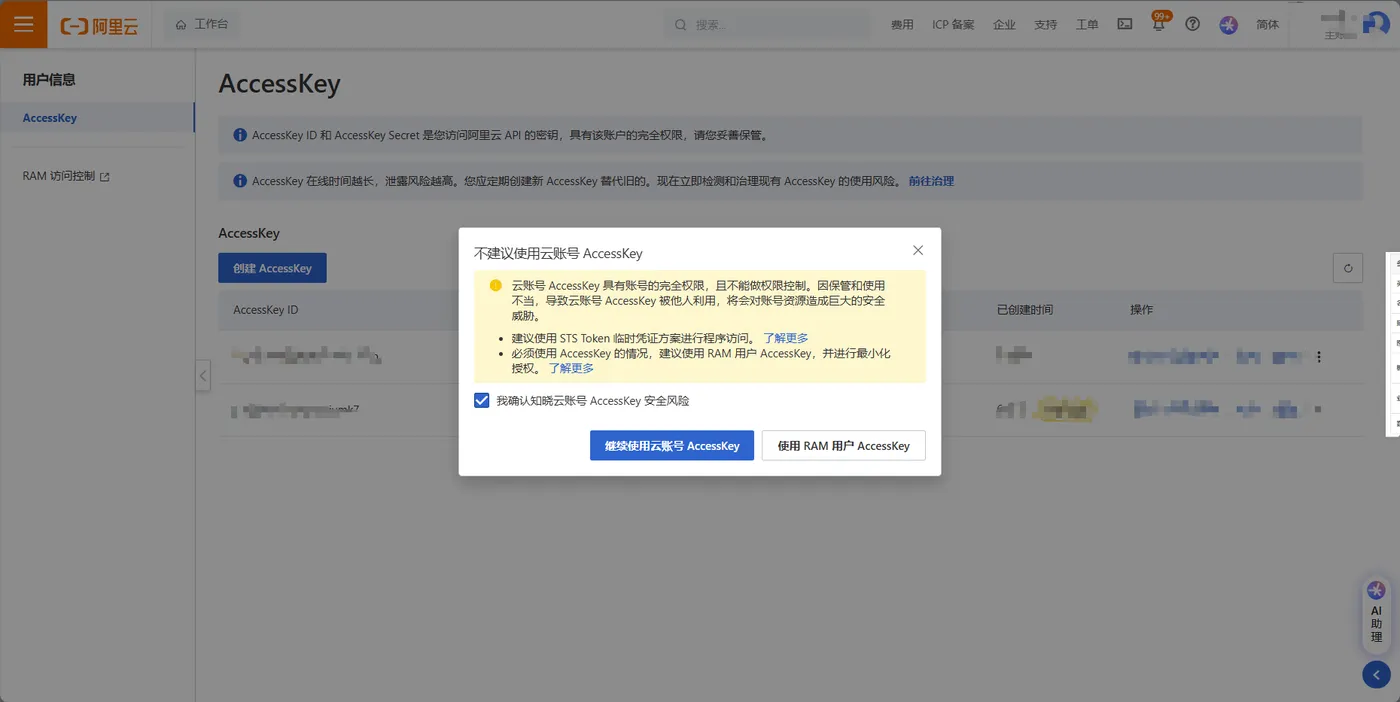Open the three-dot menu in first AccessKey row
Image resolution: width=1400 pixels, height=702 pixels.
point(1319,357)
